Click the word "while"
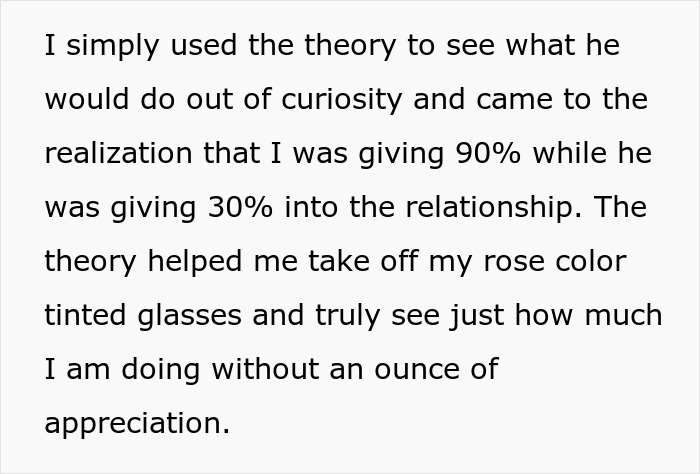This screenshot has width=700, height=474. 570,153
